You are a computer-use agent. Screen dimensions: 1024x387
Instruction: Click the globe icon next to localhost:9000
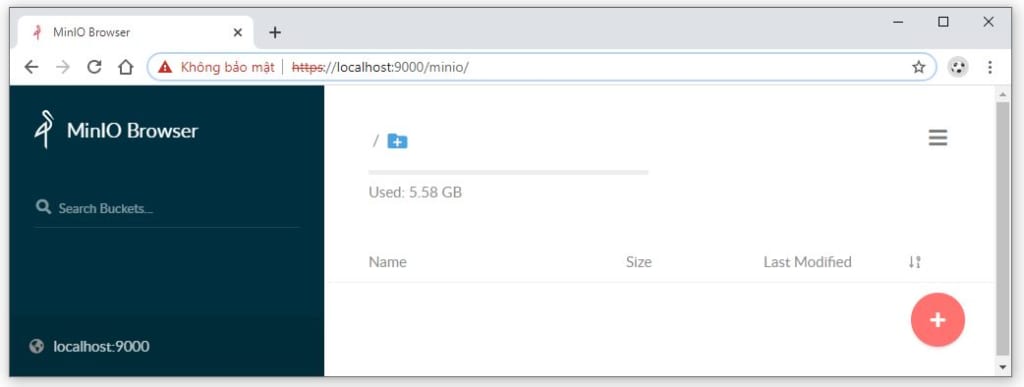click(x=37, y=346)
